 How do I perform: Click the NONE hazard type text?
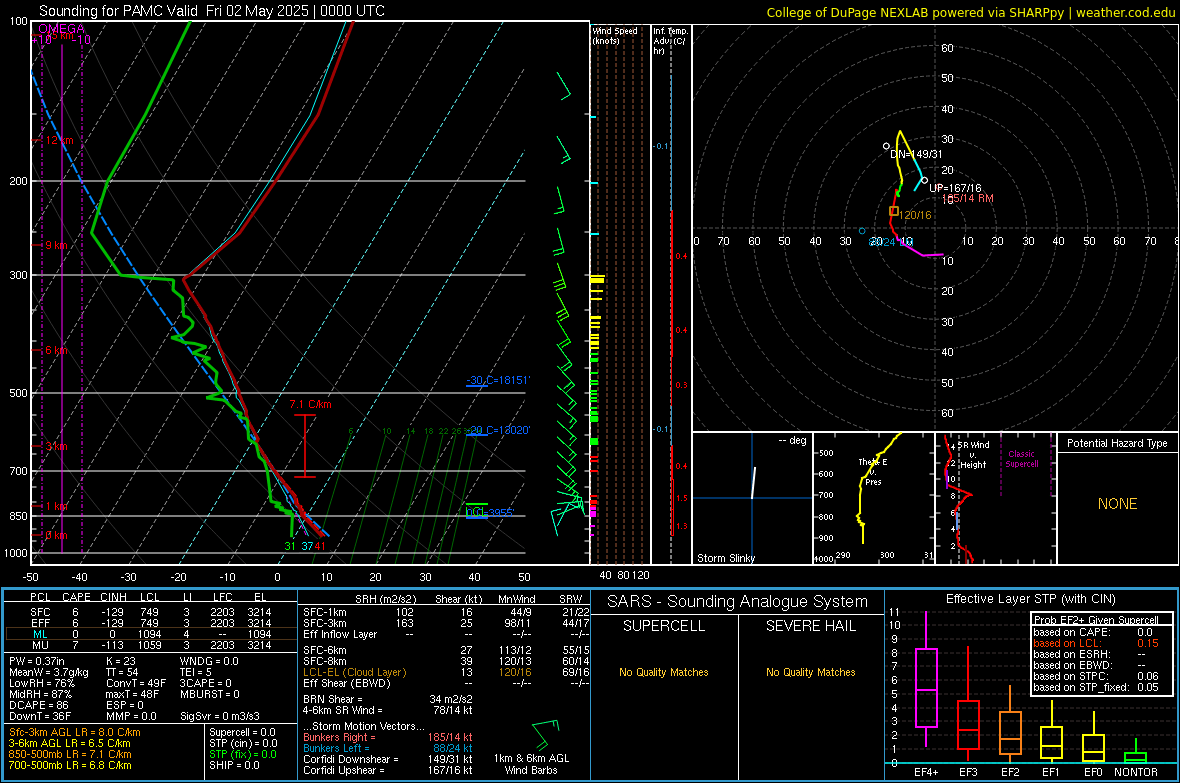(x=1117, y=504)
